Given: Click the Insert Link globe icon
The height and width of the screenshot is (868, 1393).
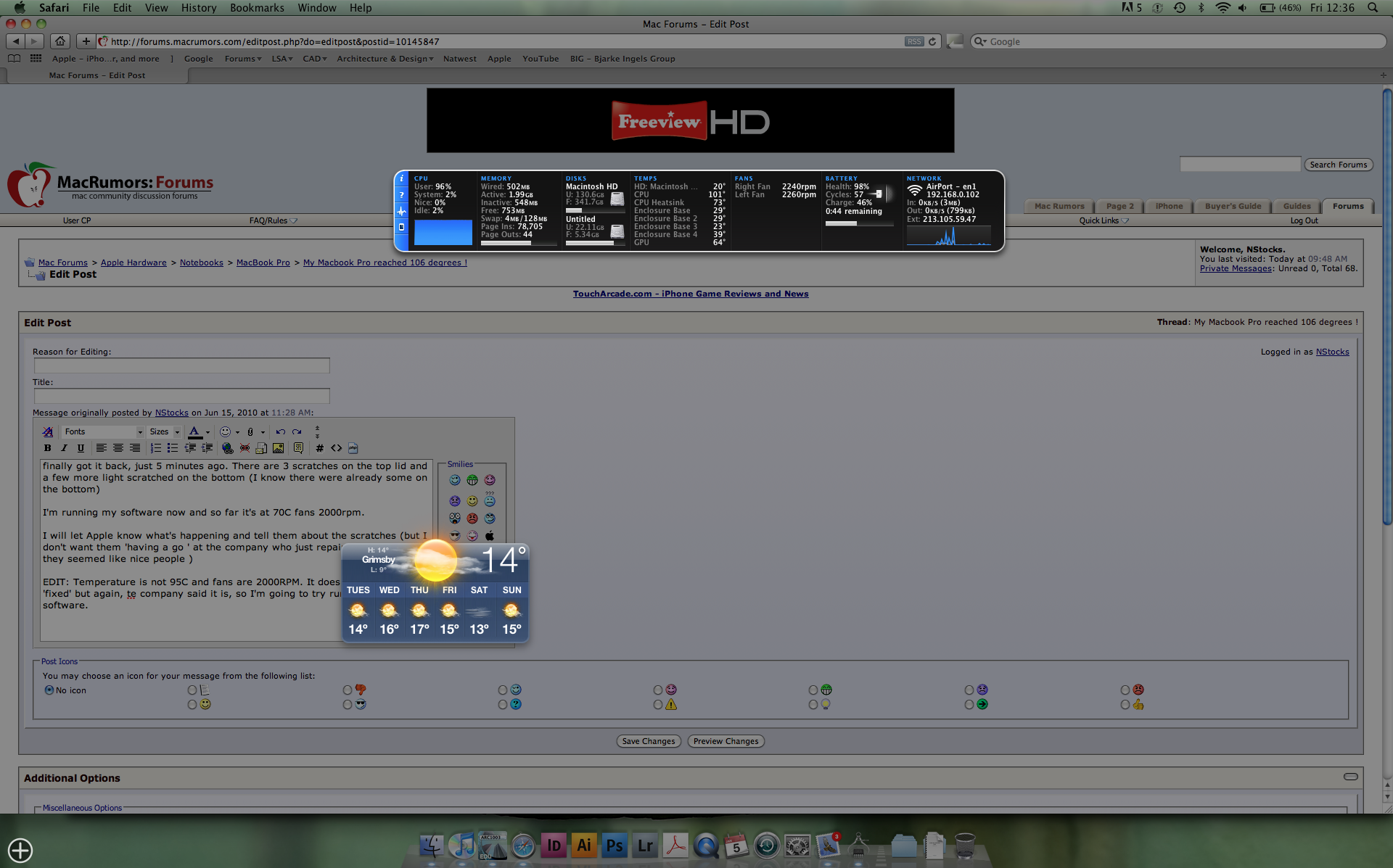Looking at the screenshot, I should (x=228, y=448).
